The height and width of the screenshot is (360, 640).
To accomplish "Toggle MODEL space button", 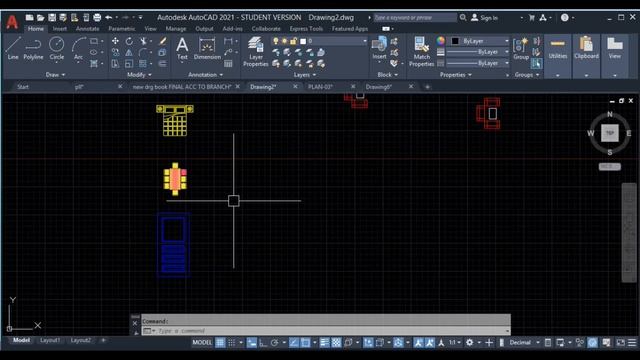I will [x=202, y=342].
